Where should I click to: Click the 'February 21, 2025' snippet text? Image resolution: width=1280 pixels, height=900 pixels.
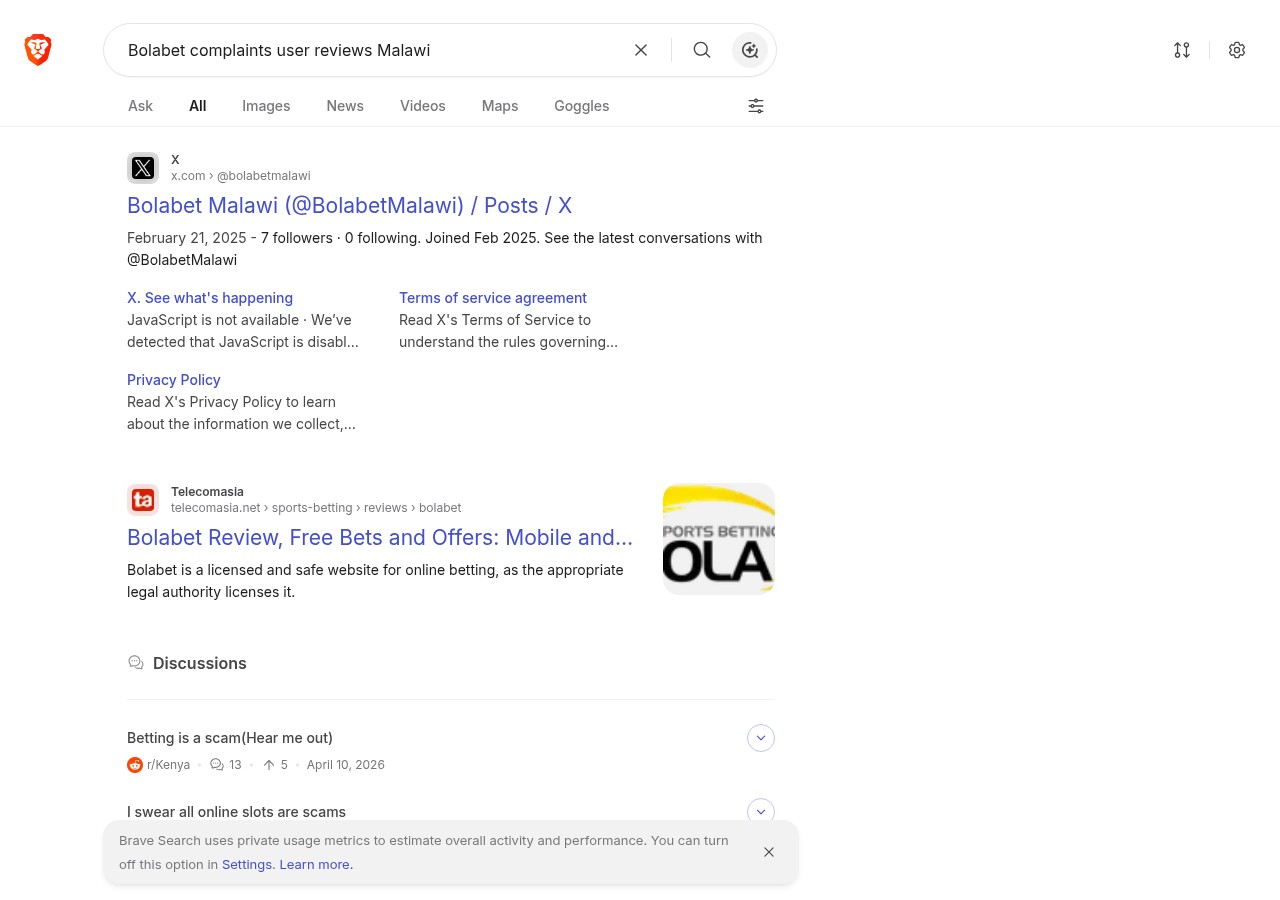pyautogui.click(x=187, y=238)
